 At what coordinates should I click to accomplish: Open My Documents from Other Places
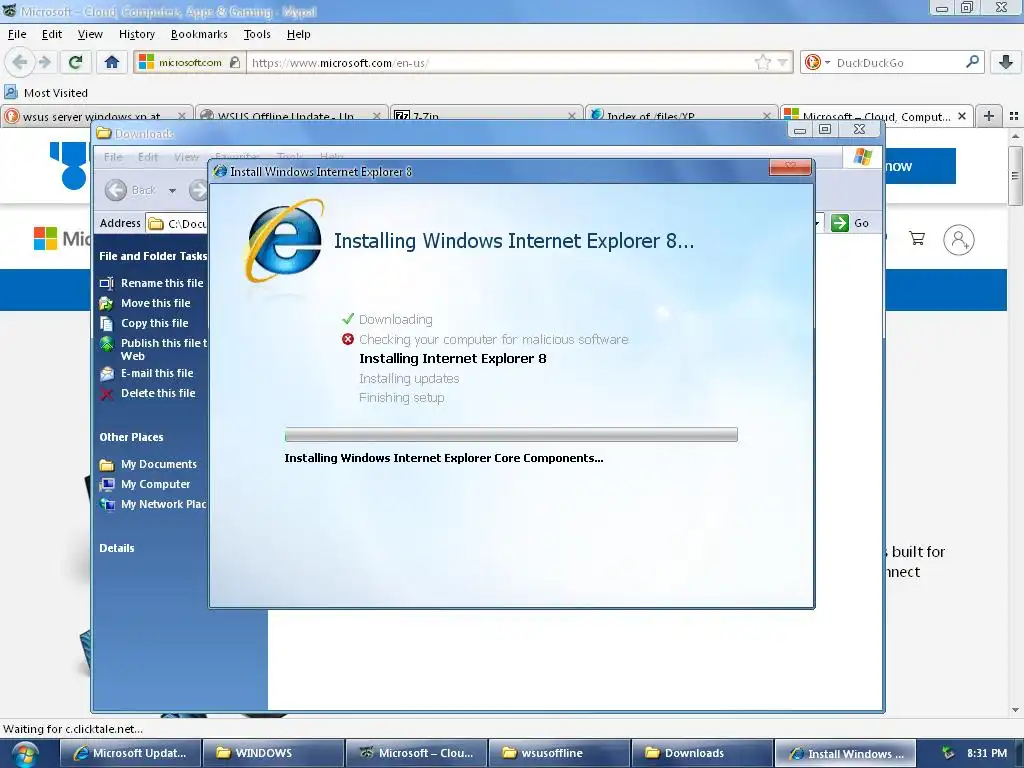tap(148, 464)
